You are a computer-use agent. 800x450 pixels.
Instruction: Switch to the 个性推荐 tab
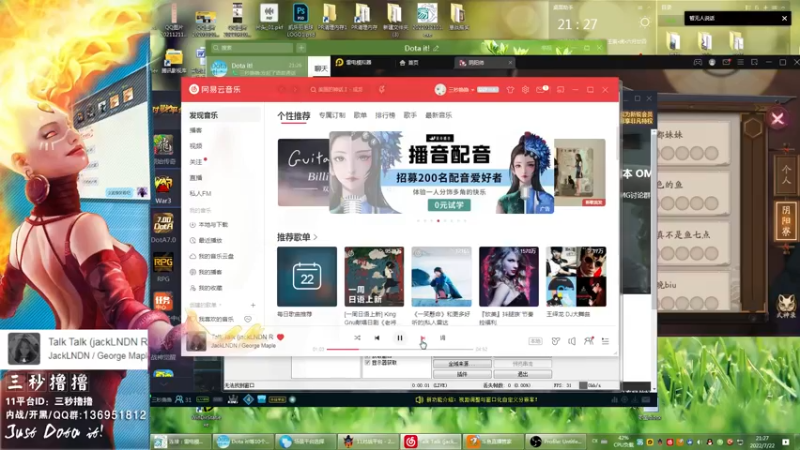point(294,116)
